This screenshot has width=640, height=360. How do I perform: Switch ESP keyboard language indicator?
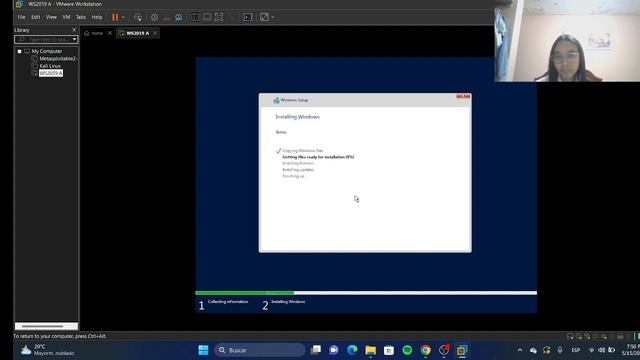(x=576, y=350)
